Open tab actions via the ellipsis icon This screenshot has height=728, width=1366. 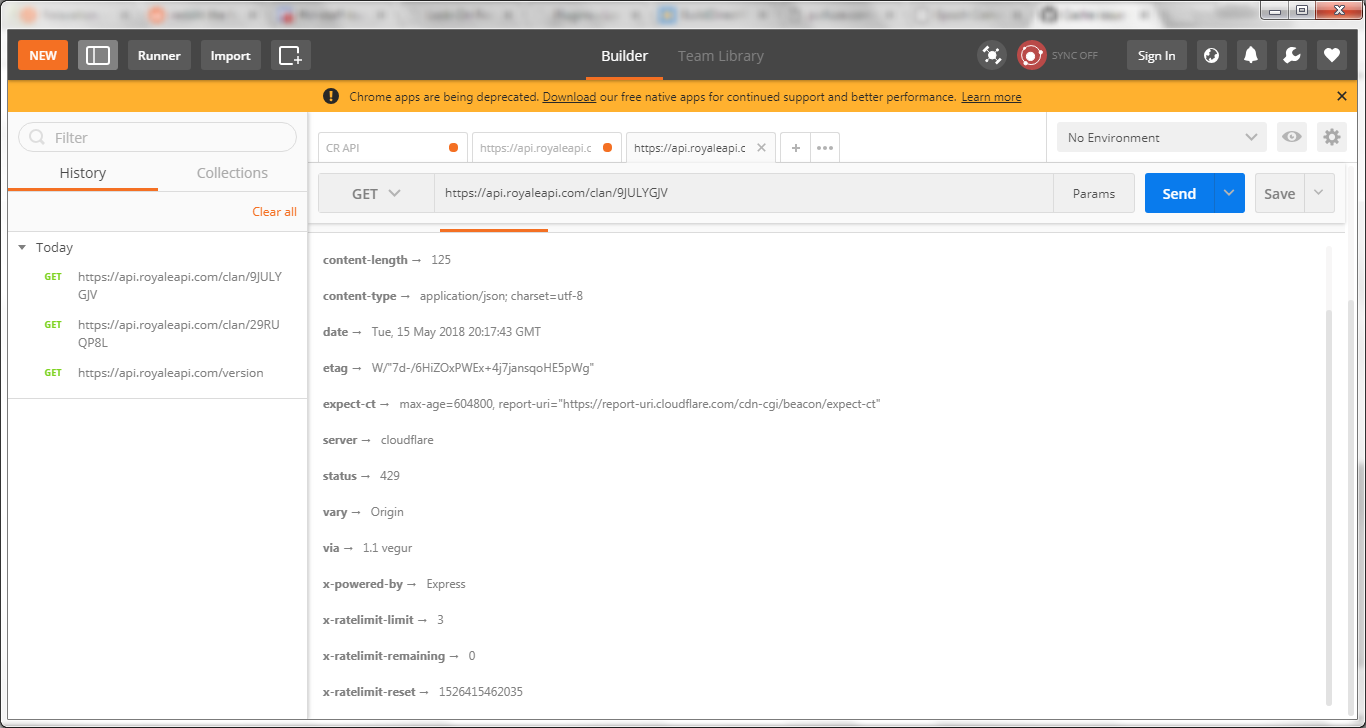824,147
